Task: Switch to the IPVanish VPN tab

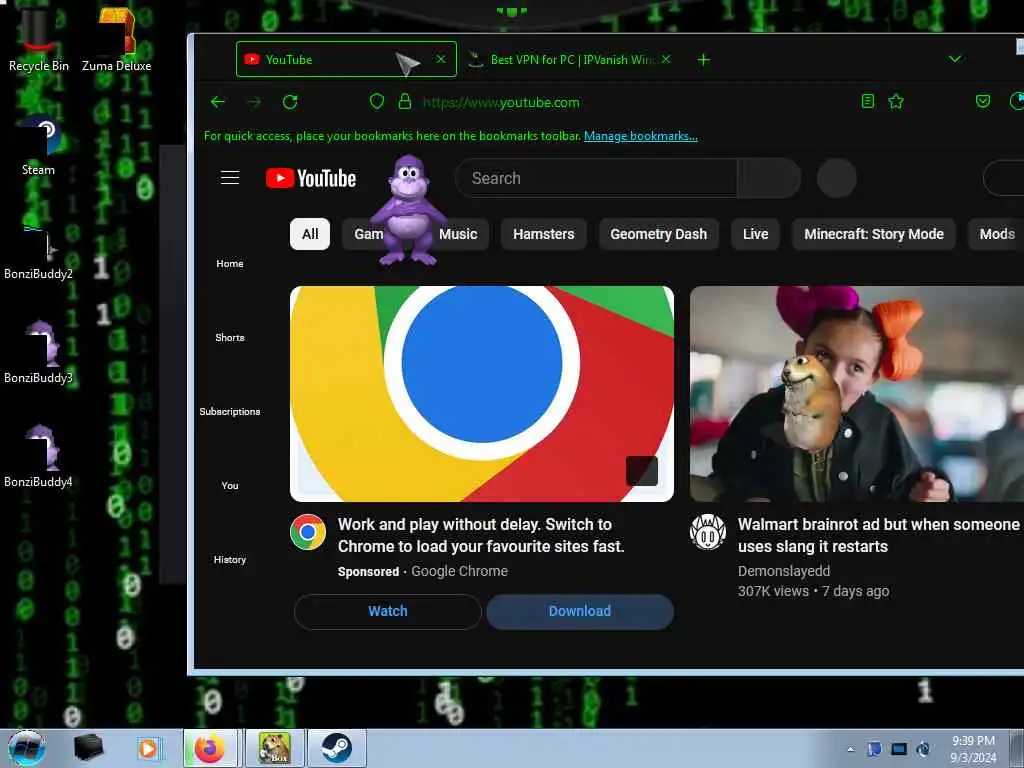Action: click(569, 59)
